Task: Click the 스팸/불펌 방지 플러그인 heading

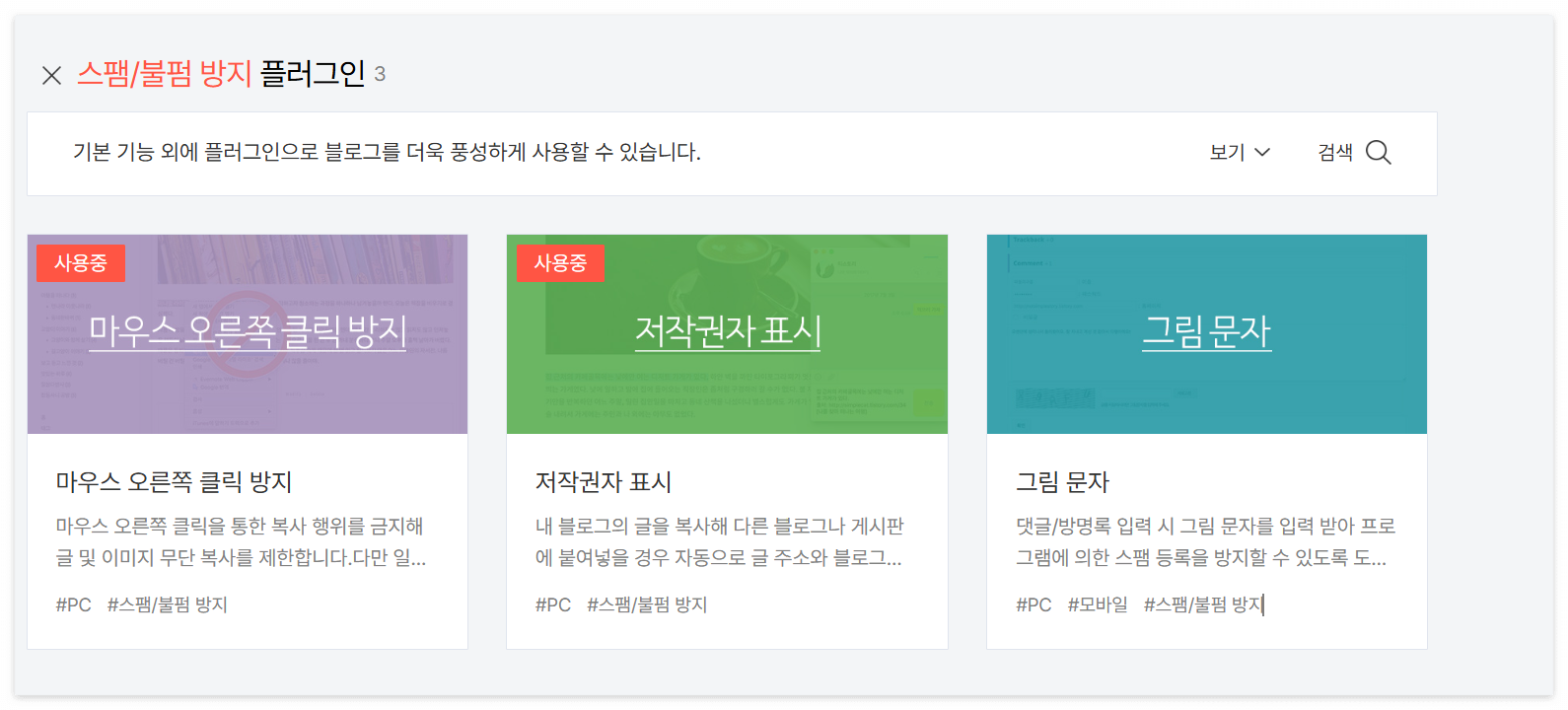Action: pos(221,74)
